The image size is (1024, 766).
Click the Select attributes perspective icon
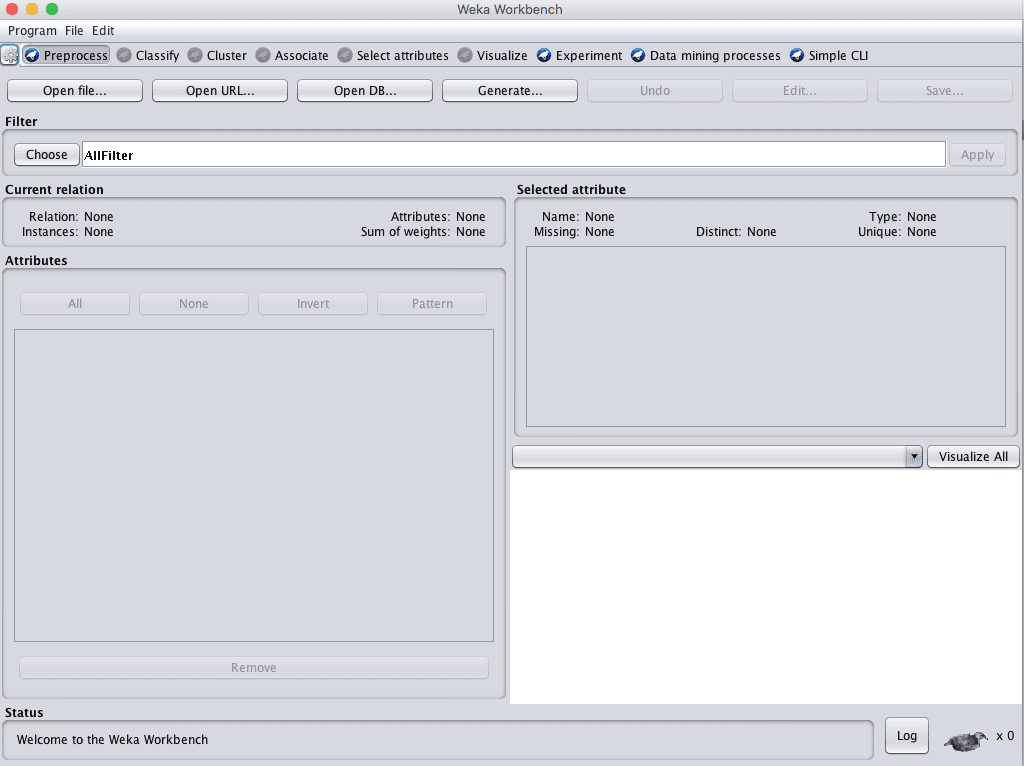[345, 56]
